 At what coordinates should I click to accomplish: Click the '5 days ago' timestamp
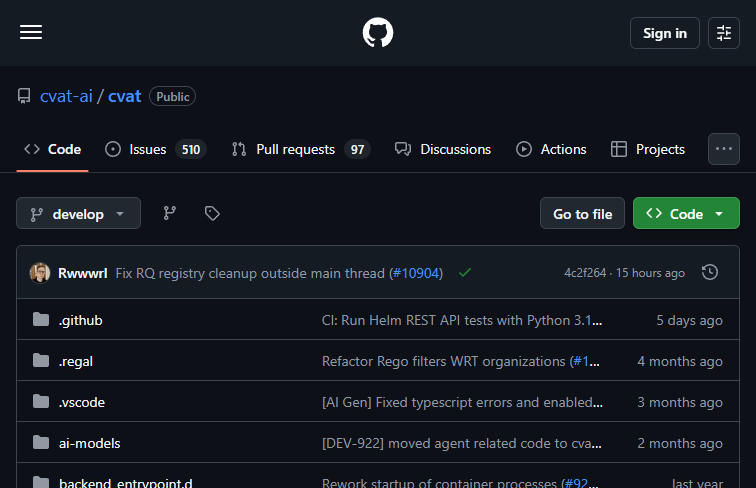click(689, 320)
